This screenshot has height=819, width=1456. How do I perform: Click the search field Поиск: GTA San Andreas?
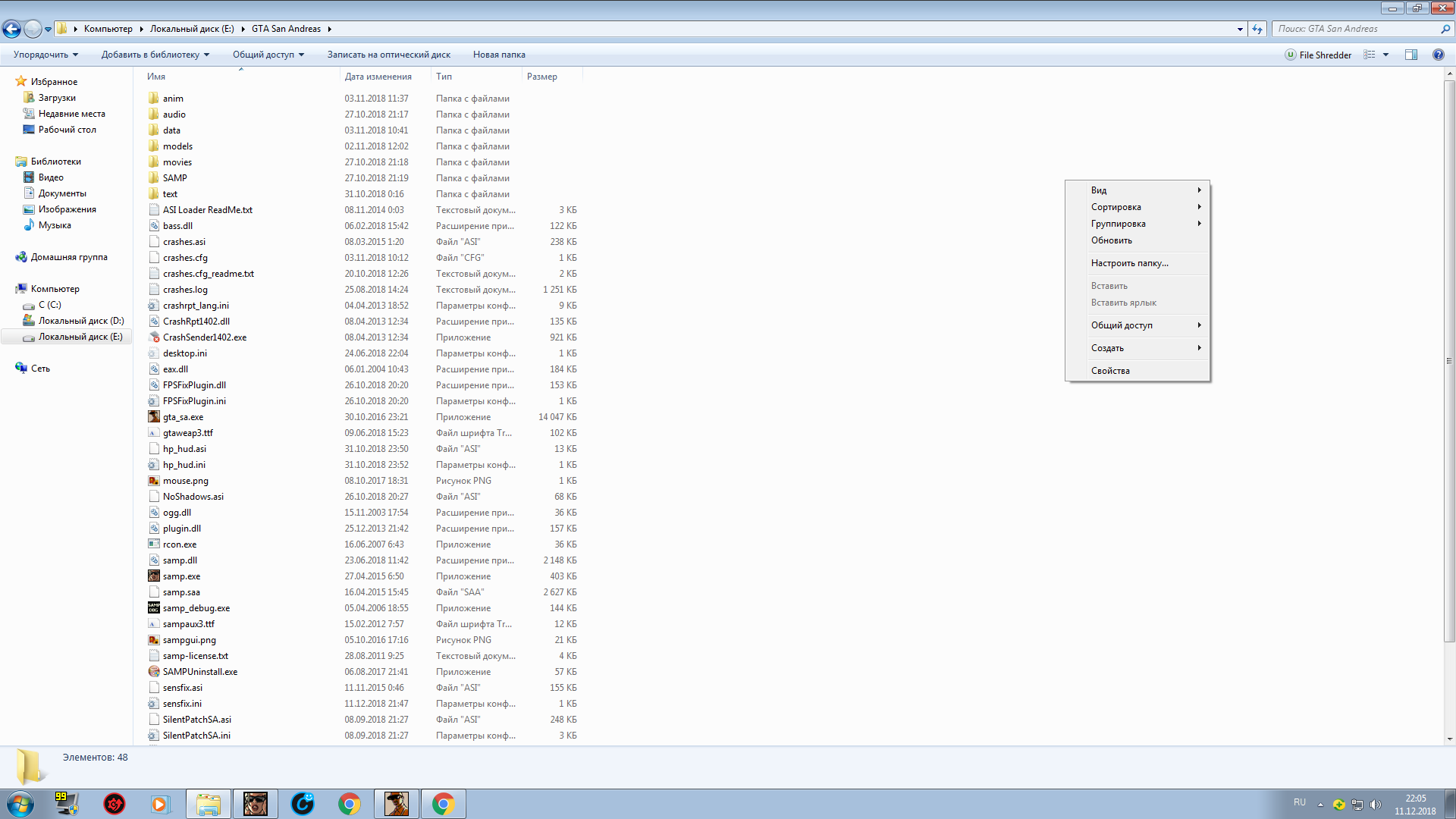click(1357, 29)
